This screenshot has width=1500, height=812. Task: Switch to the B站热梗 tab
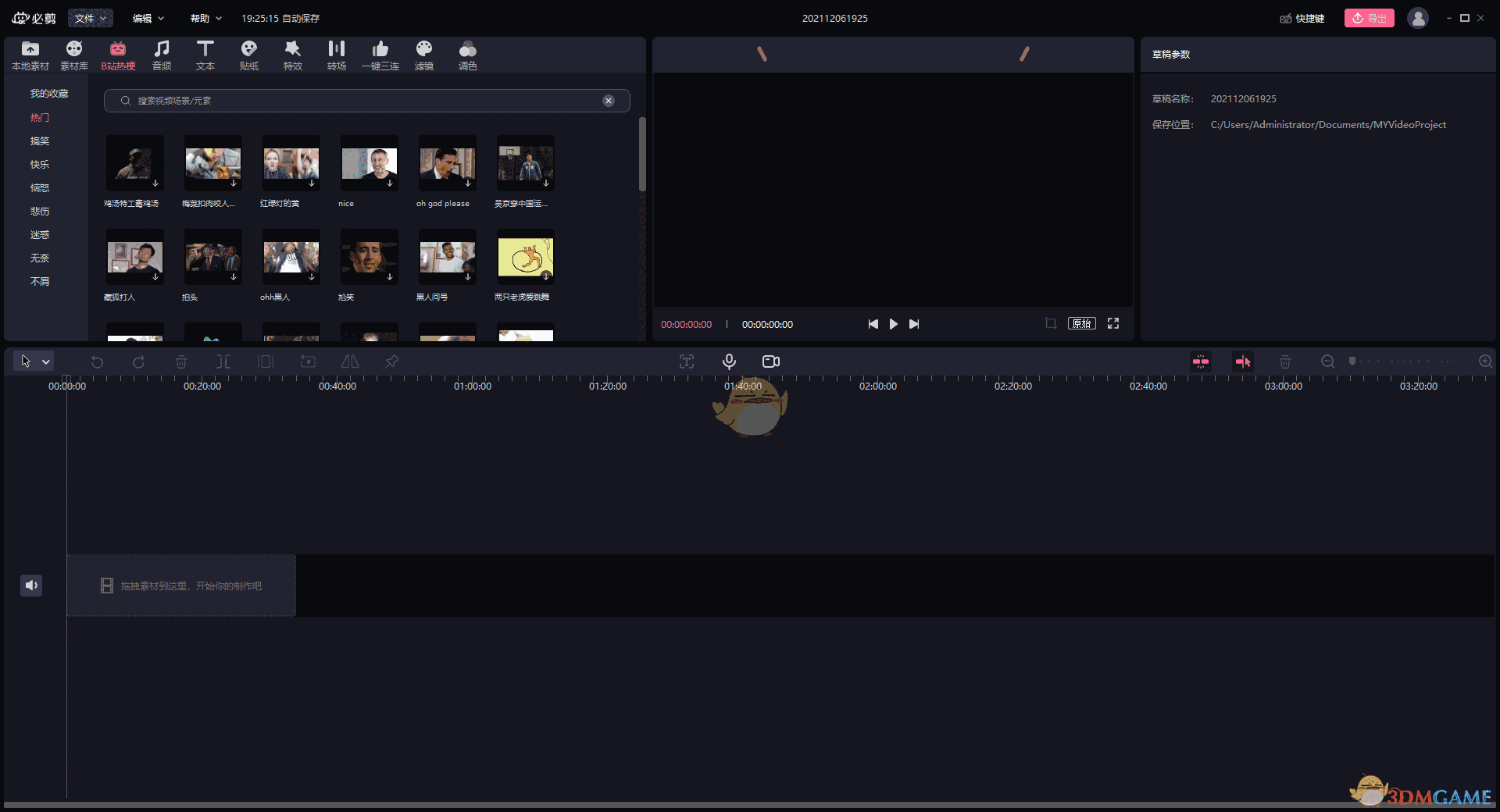(118, 55)
